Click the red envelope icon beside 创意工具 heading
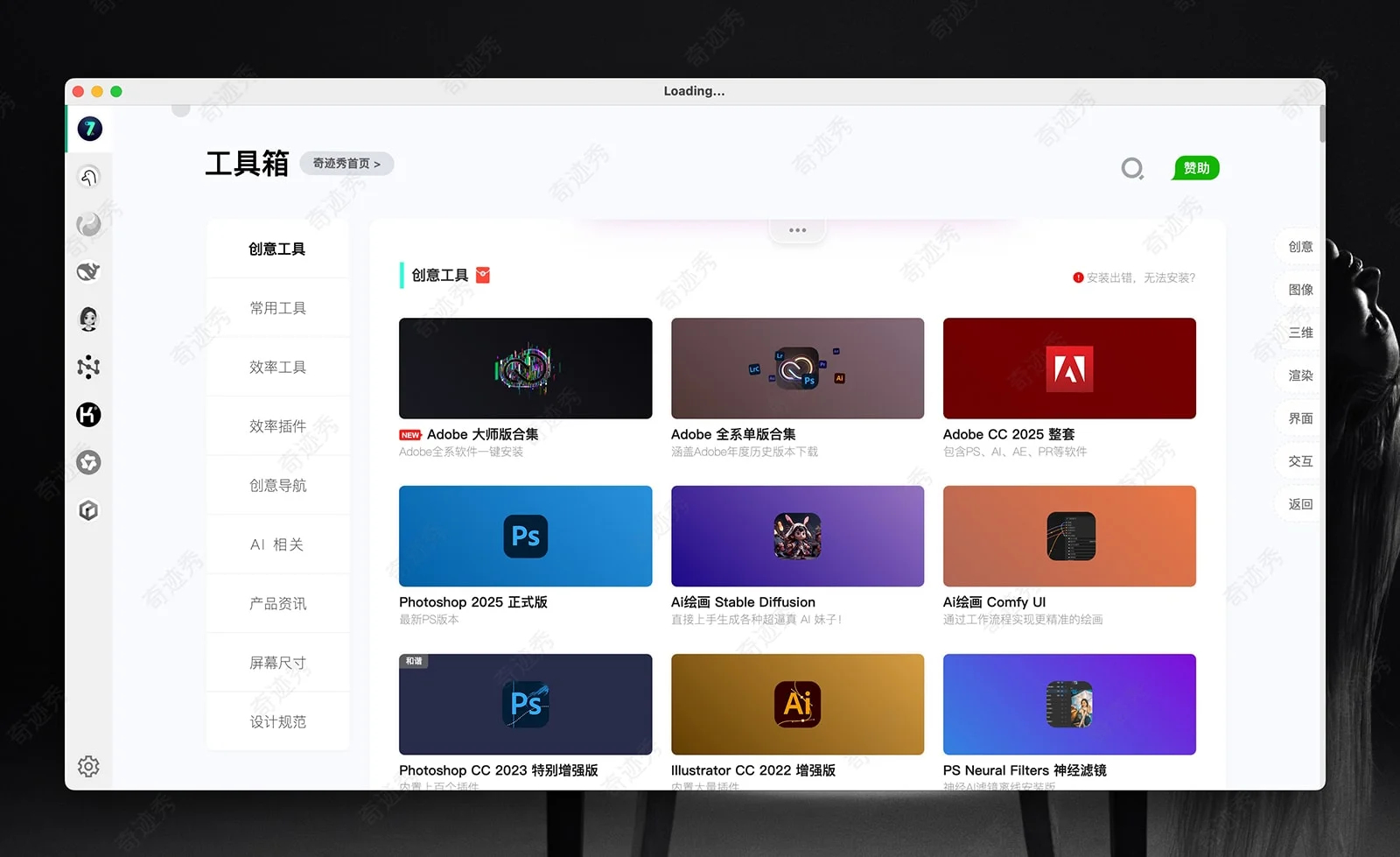The image size is (1400, 857). (x=481, y=275)
